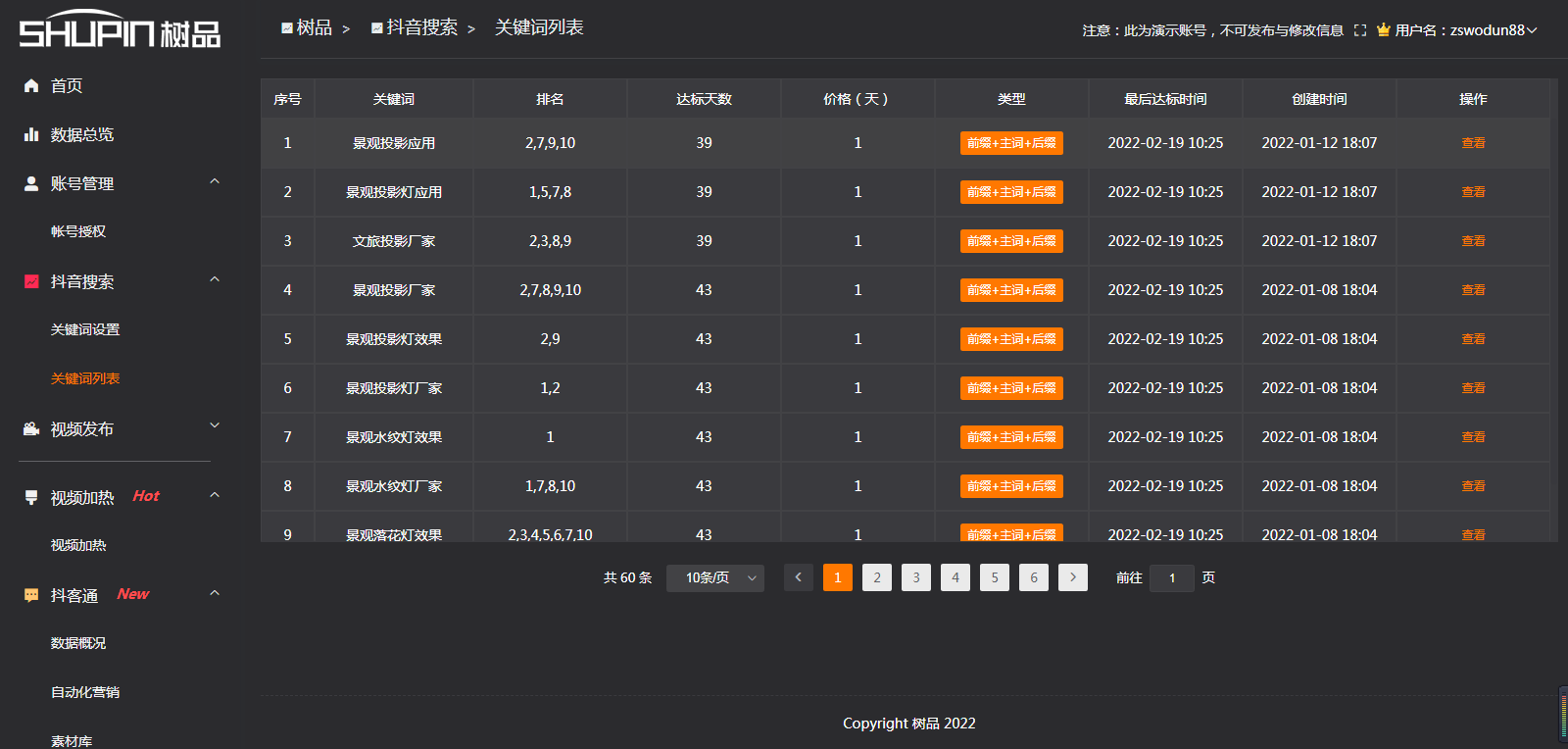1568x749 pixels.
Task: Collapse the 视频加热 menu chevron
Action: coord(215,495)
